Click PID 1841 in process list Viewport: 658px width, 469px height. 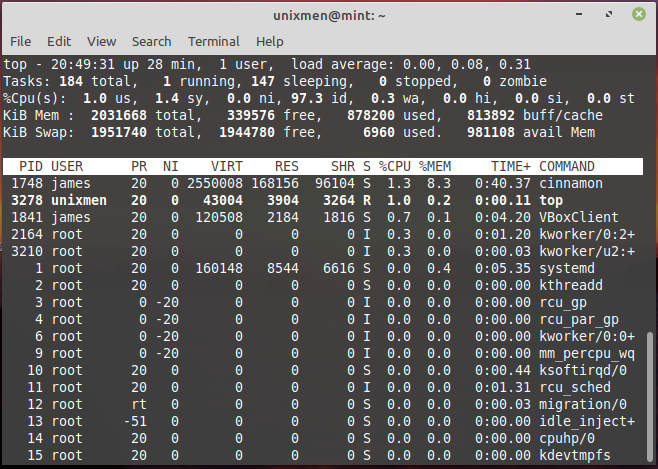(27, 217)
